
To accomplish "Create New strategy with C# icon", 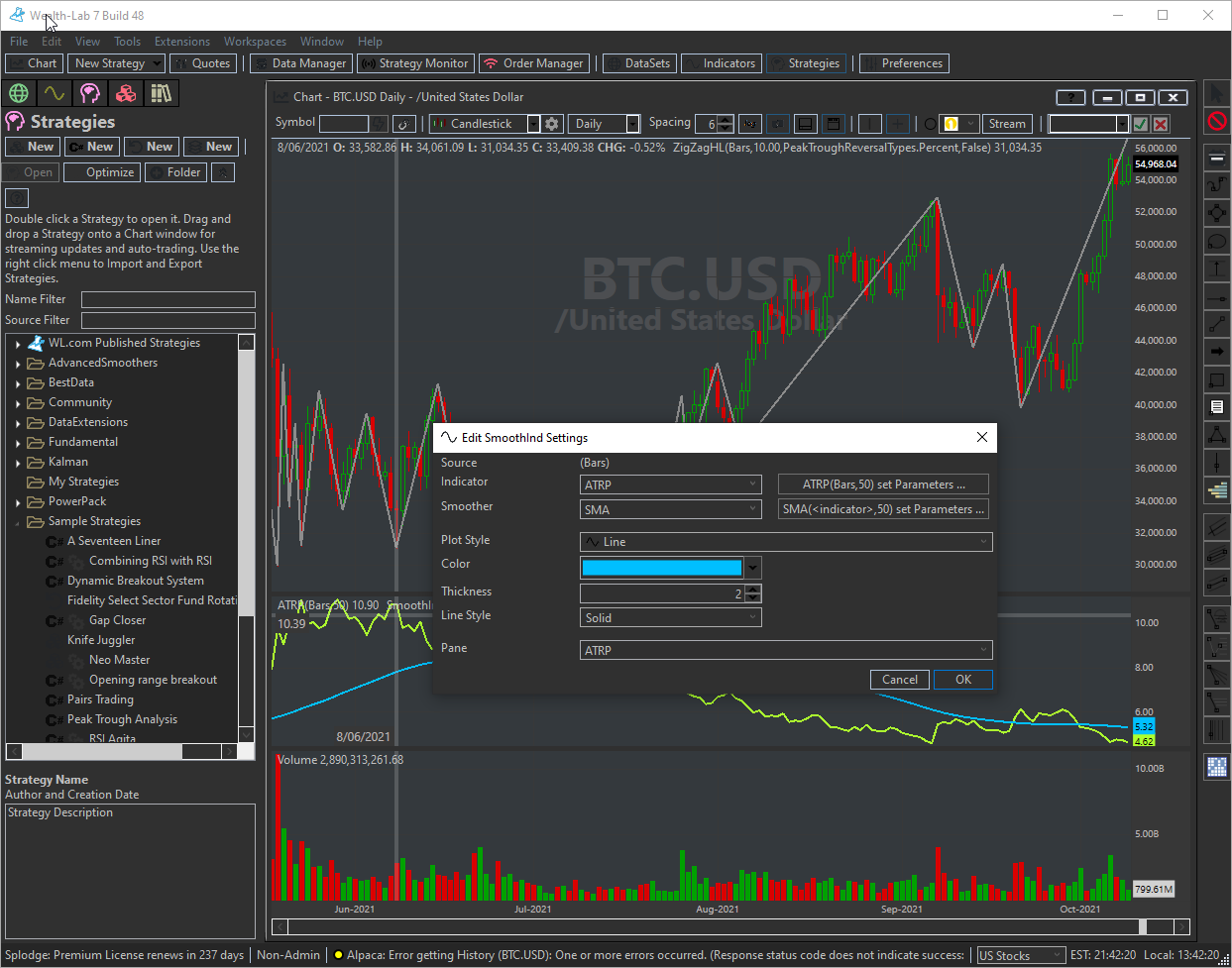I will click(x=90, y=147).
